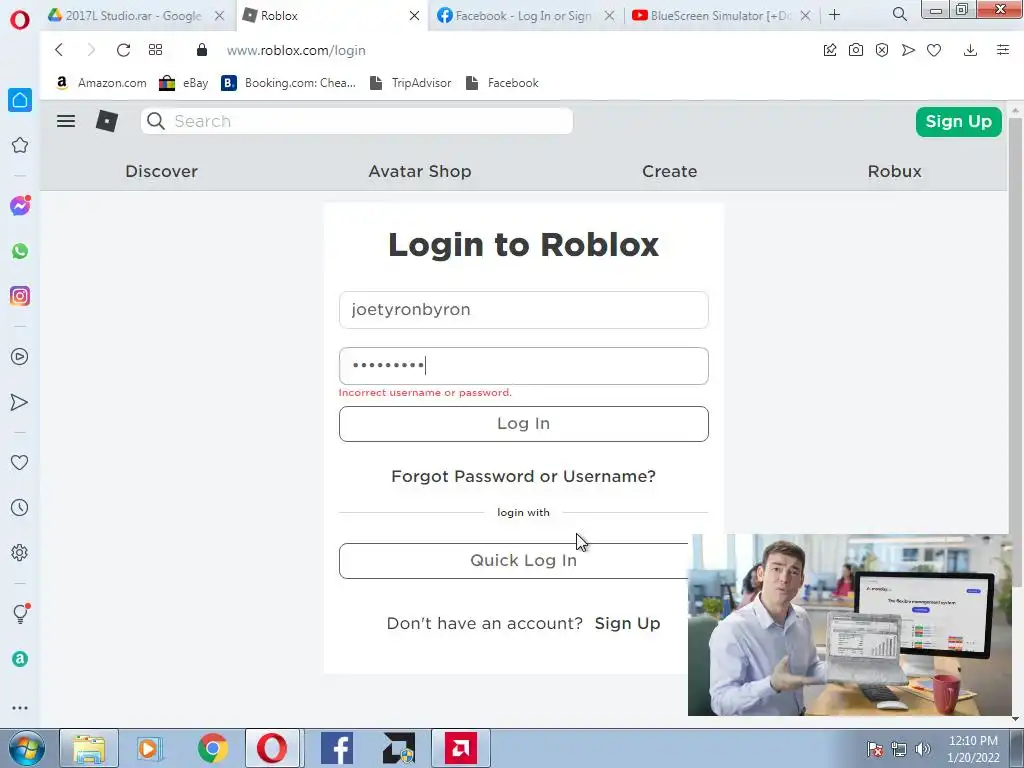The image size is (1024, 768).
Task: Open a new tab with plus button
Action: click(835, 14)
